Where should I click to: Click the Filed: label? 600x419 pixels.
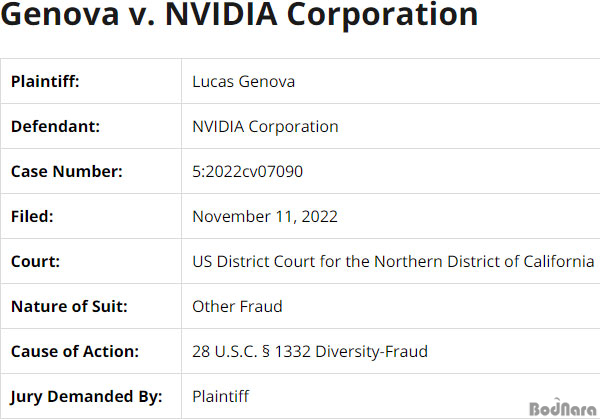[x=32, y=217]
